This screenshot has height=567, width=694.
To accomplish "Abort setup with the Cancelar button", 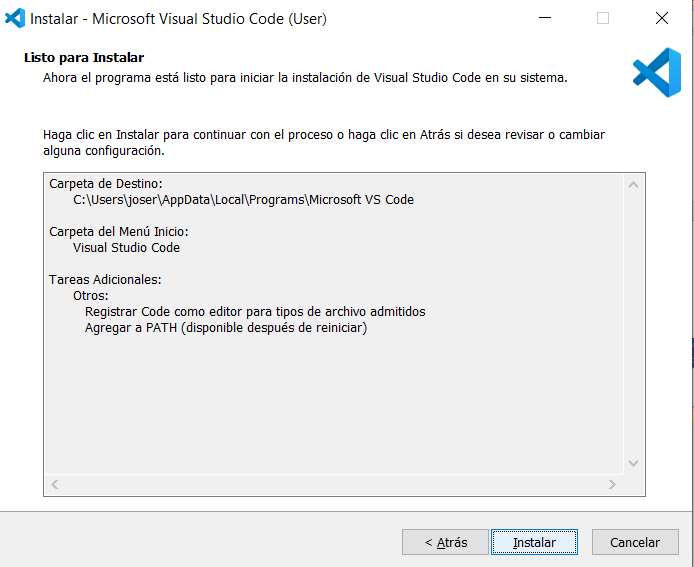I will 635,542.
